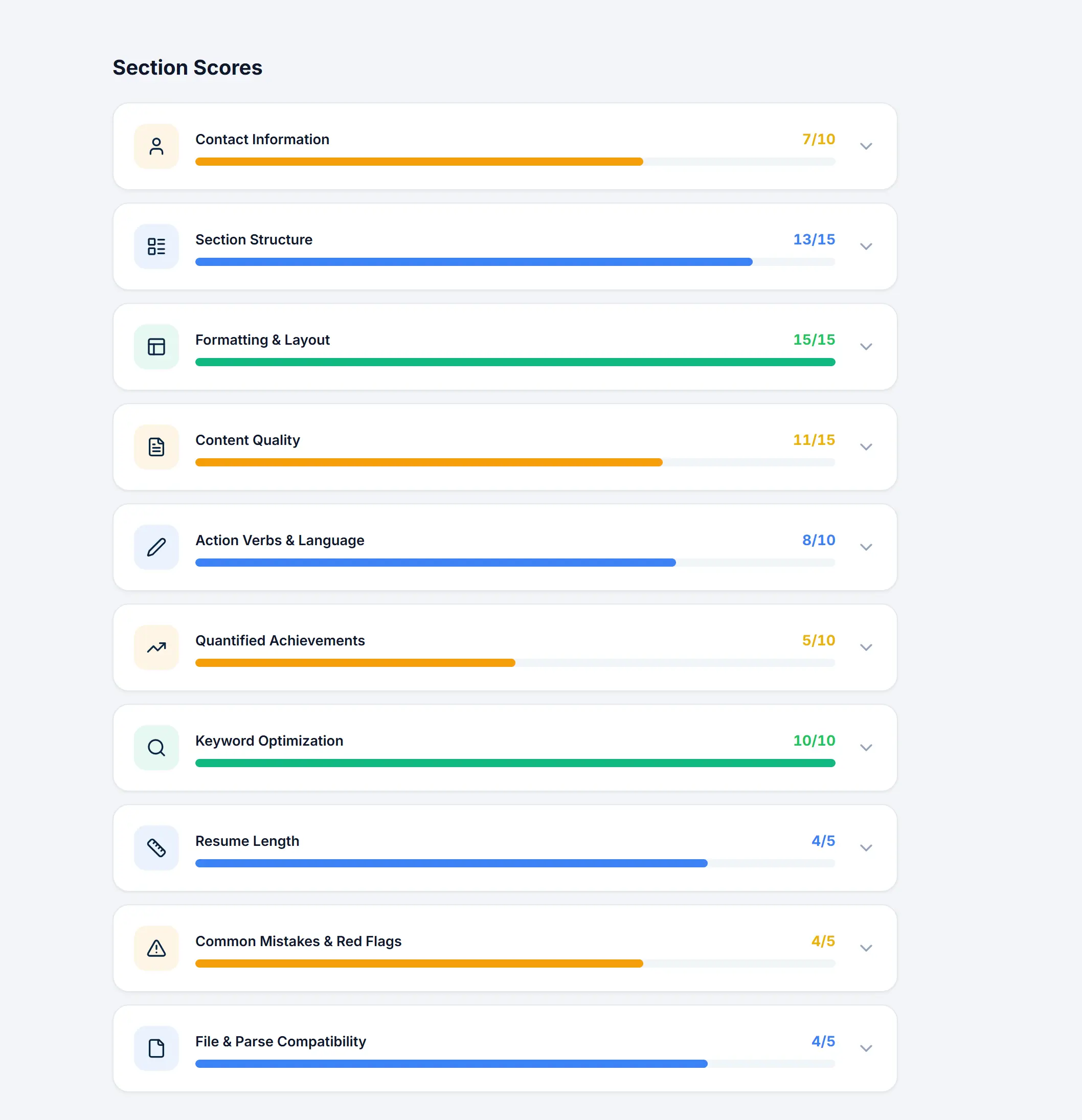Image resolution: width=1082 pixels, height=1120 pixels.
Task: Click the Action Verbs pencil icon
Action: click(x=156, y=547)
